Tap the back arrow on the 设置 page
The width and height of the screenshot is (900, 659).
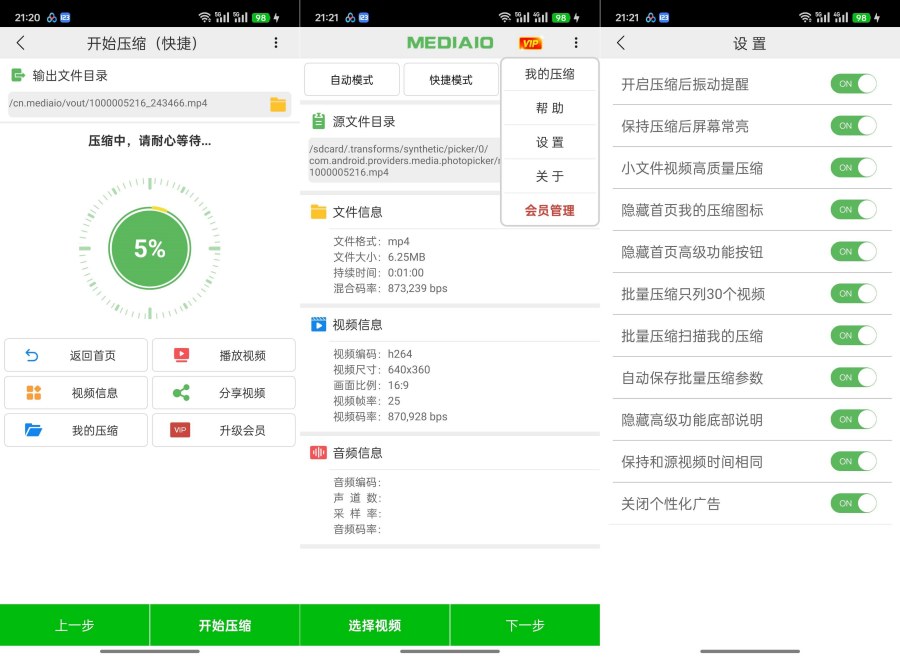[620, 43]
